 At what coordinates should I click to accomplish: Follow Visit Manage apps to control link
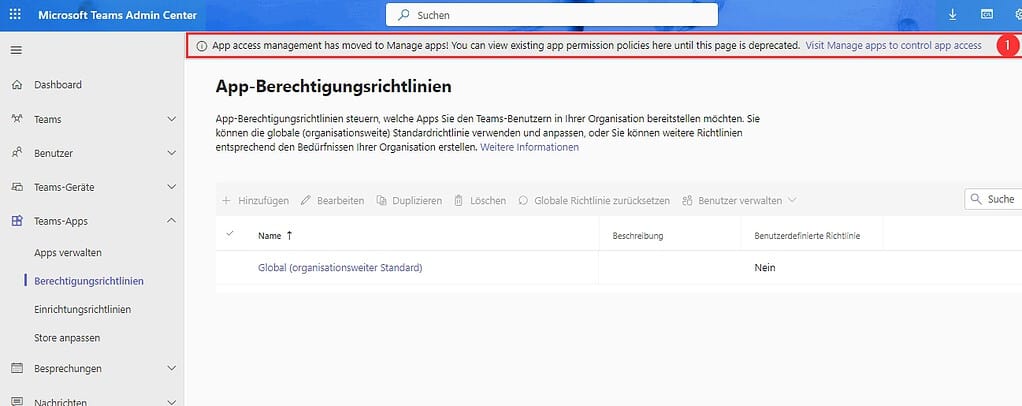tap(894, 46)
